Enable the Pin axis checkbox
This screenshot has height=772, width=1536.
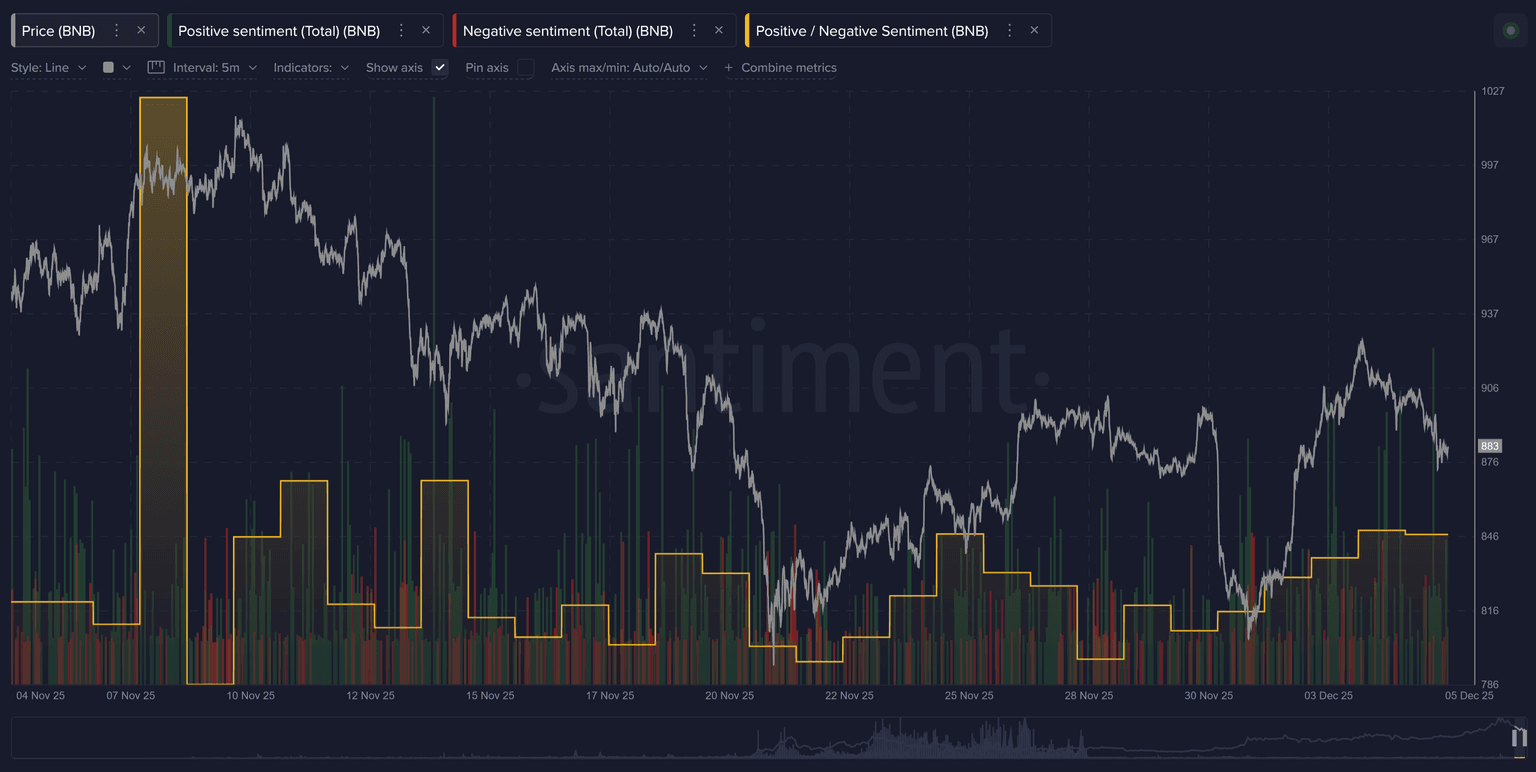tap(526, 68)
